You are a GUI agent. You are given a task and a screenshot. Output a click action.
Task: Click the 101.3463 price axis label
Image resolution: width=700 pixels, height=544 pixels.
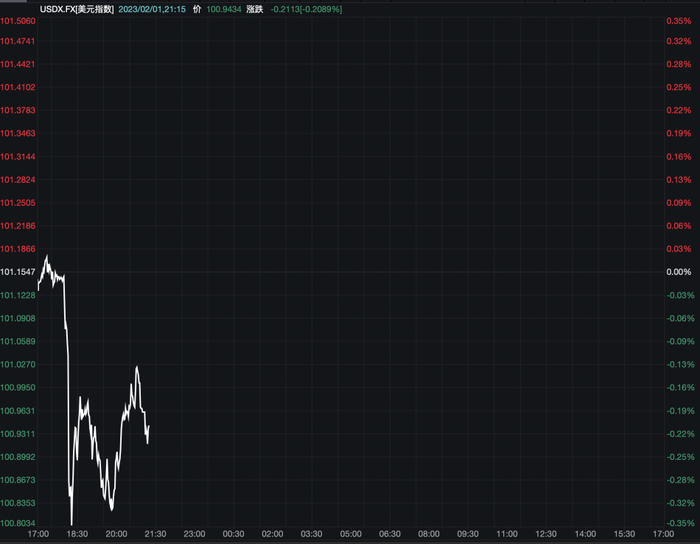18,133
